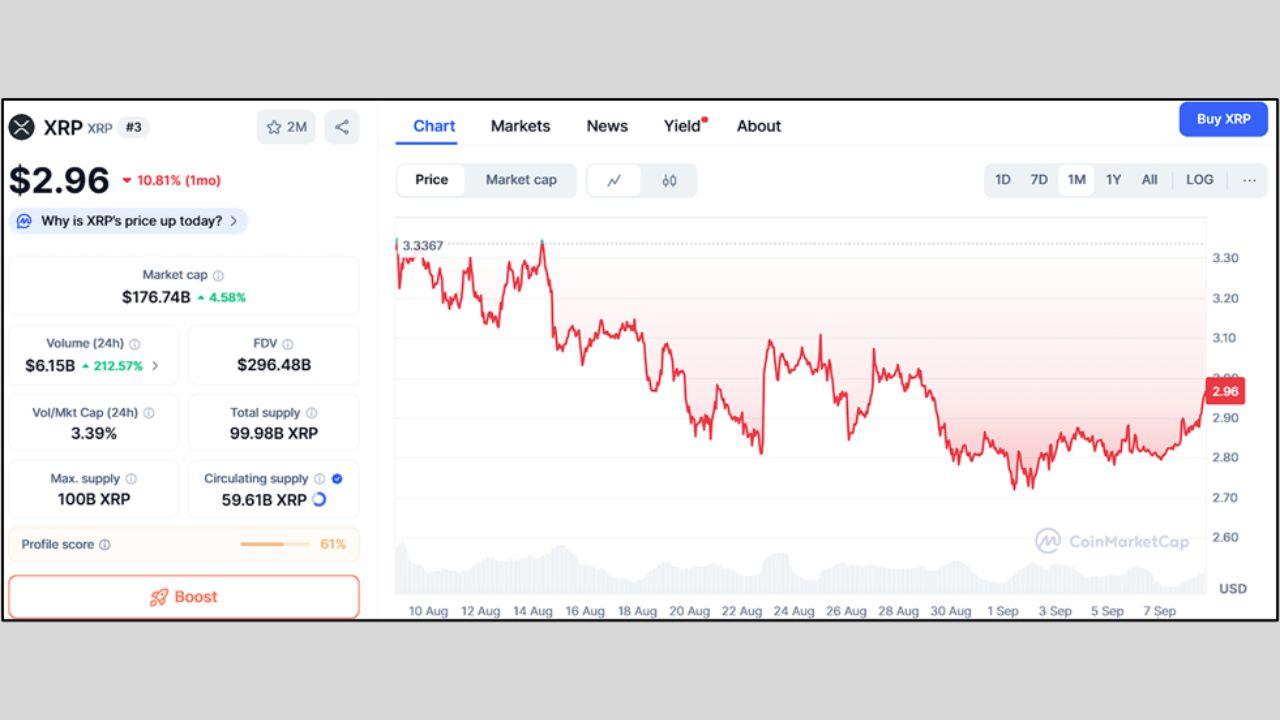Switch chart to Price view
The height and width of the screenshot is (720, 1280).
(x=431, y=180)
